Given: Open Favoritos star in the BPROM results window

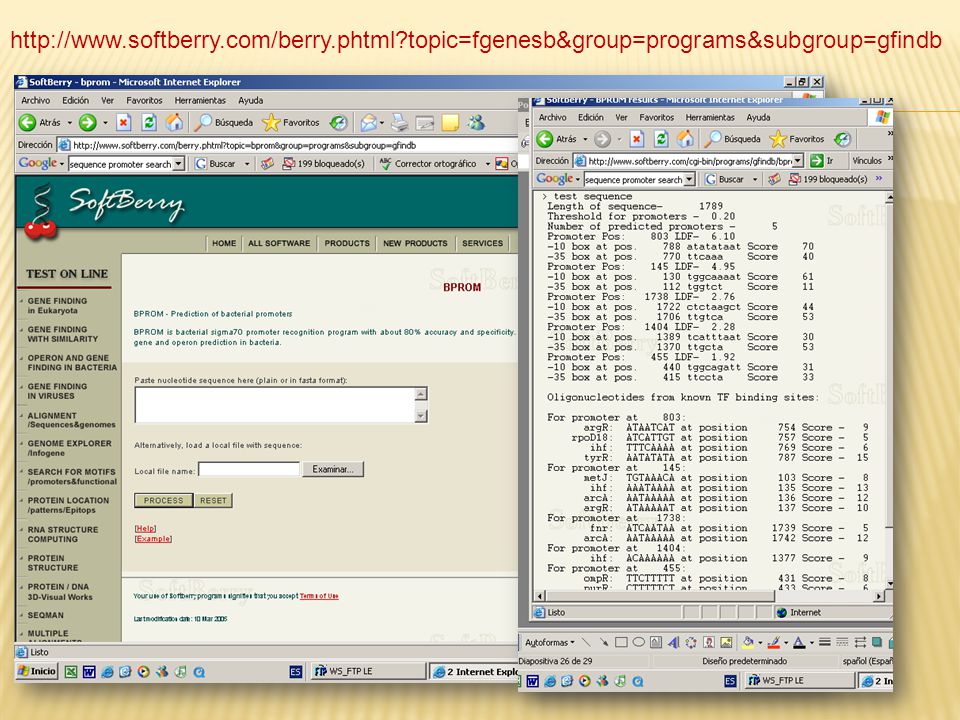Looking at the screenshot, I should point(797,139).
